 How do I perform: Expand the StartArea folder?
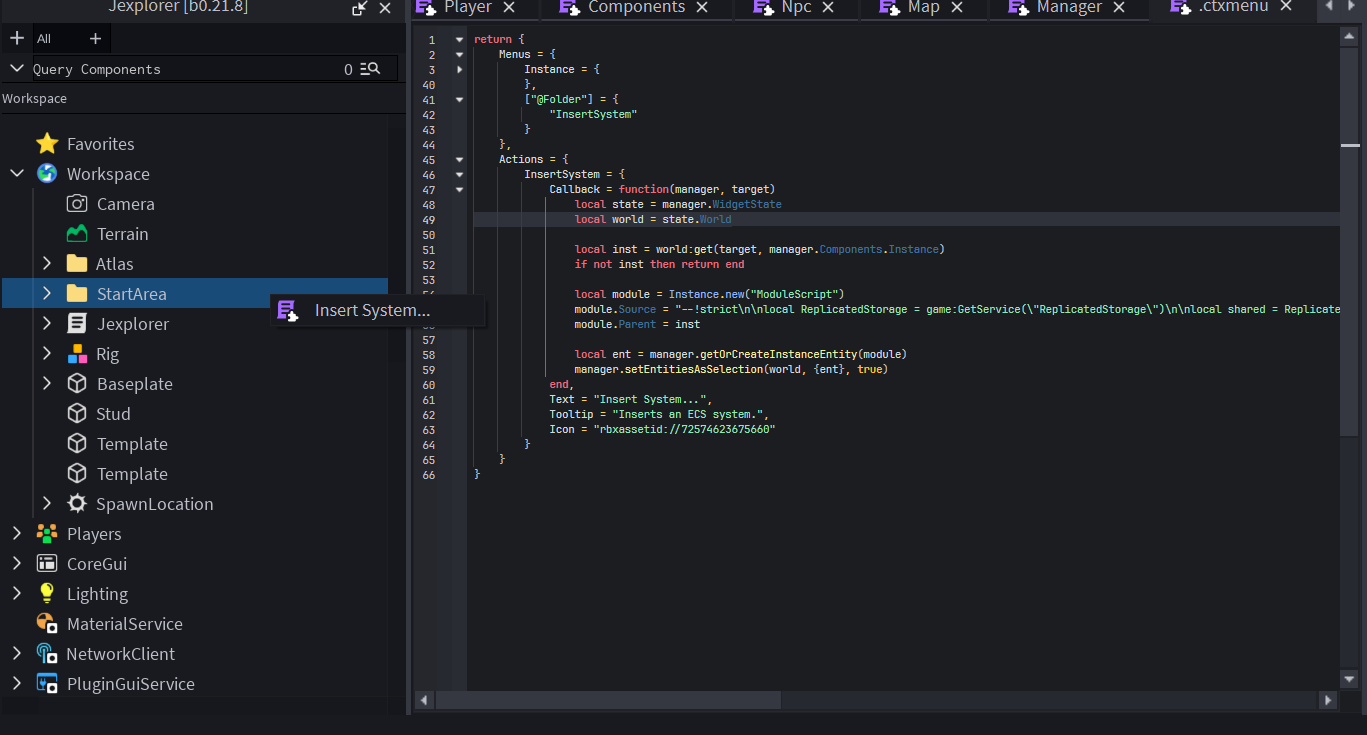pyautogui.click(x=47, y=294)
